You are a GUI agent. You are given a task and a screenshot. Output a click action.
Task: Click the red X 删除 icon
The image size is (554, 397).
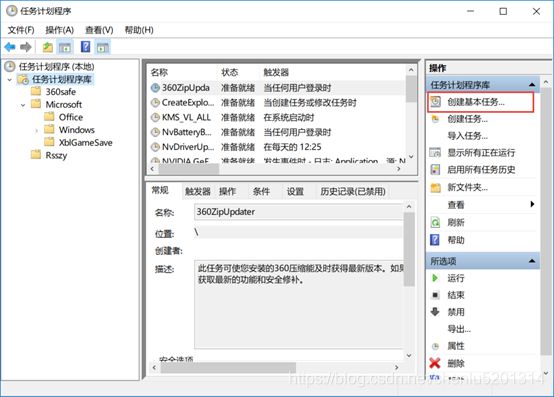(435, 363)
